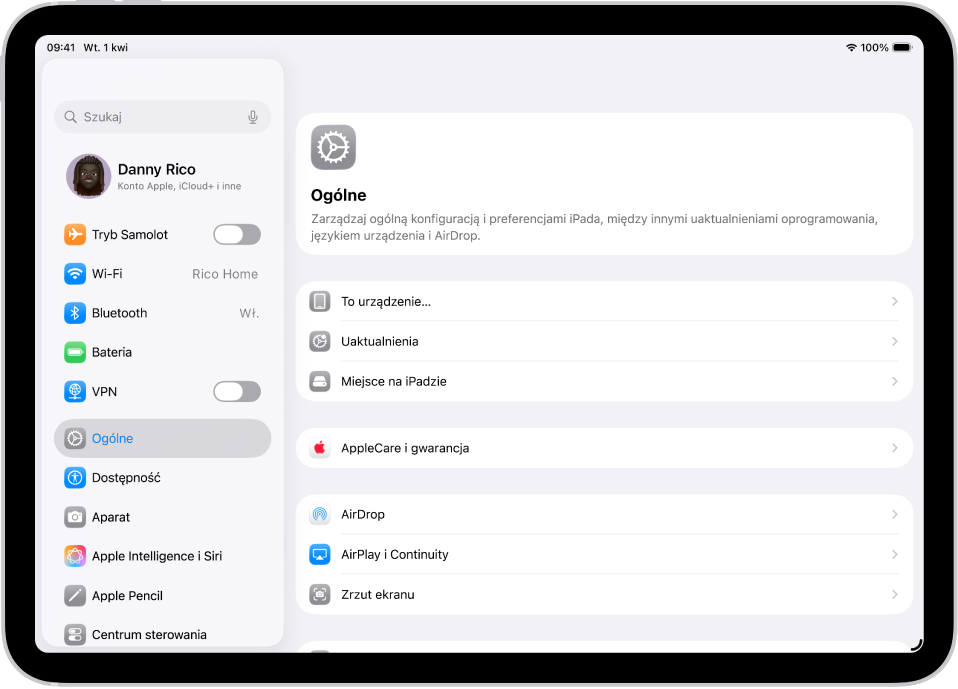Tap the Apple Pencil icon

[75, 596]
